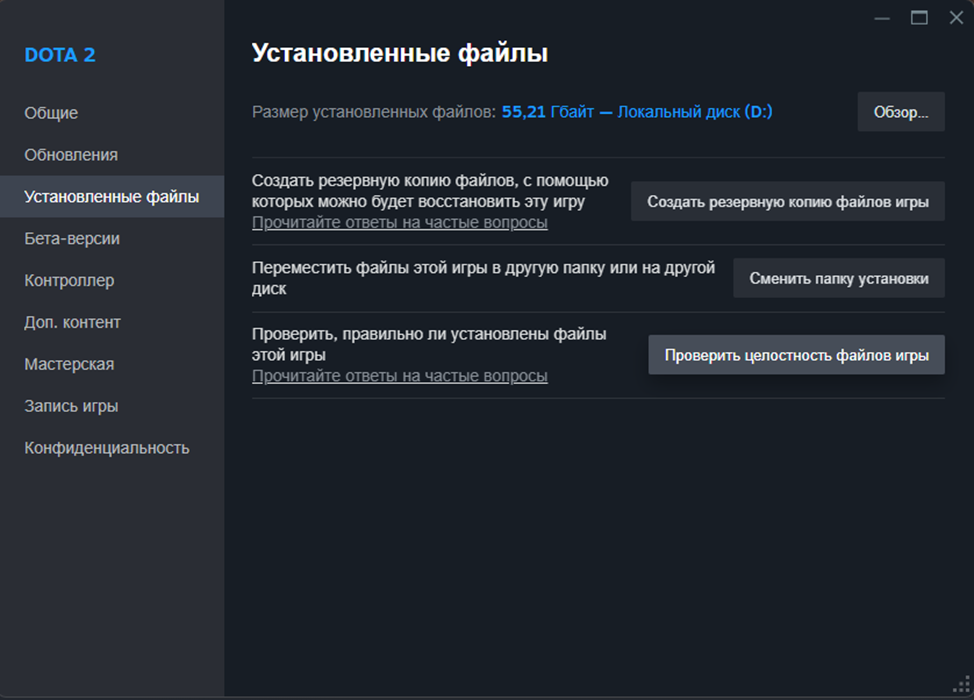The image size is (974, 700).
Task: Select Установленные файлы in the sidebar
Action: [111, 197]
